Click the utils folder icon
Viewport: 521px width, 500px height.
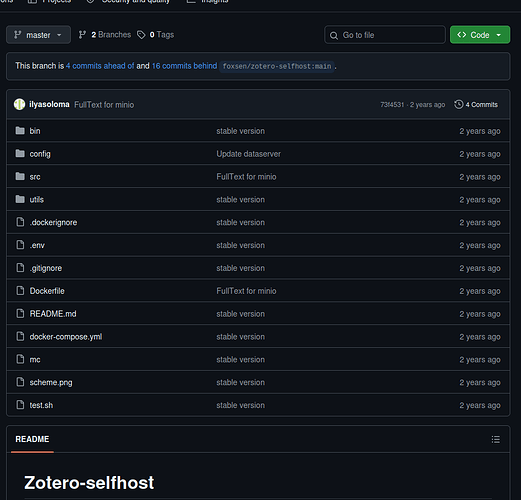tap(20, 199)
